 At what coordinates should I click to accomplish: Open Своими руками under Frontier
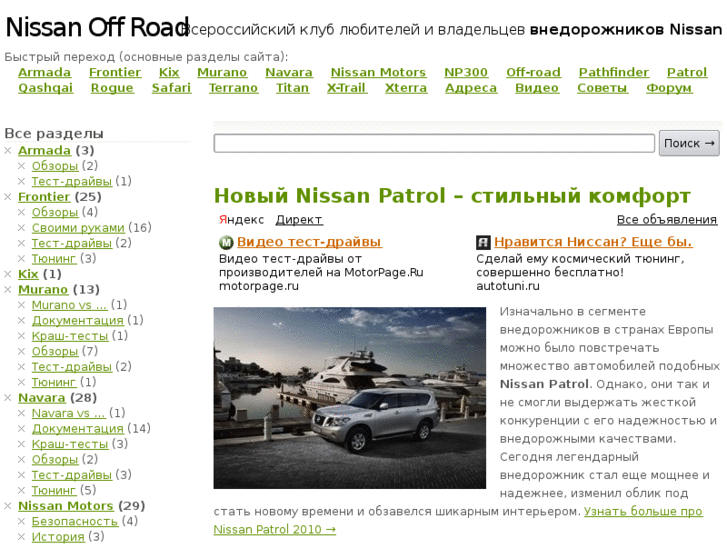78,227
